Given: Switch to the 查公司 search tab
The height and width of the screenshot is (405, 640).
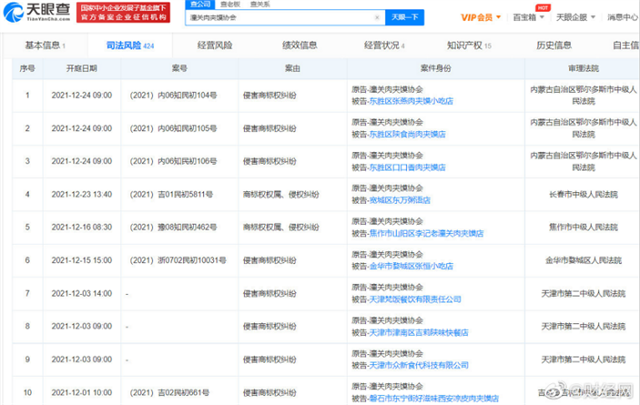Looking at the screenshot, I should 200,4.
